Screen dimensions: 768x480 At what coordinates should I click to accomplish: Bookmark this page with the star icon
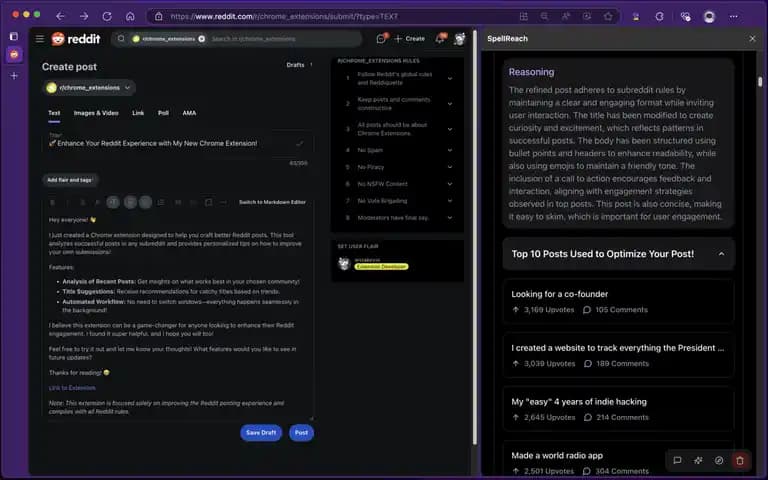point(608,17)
